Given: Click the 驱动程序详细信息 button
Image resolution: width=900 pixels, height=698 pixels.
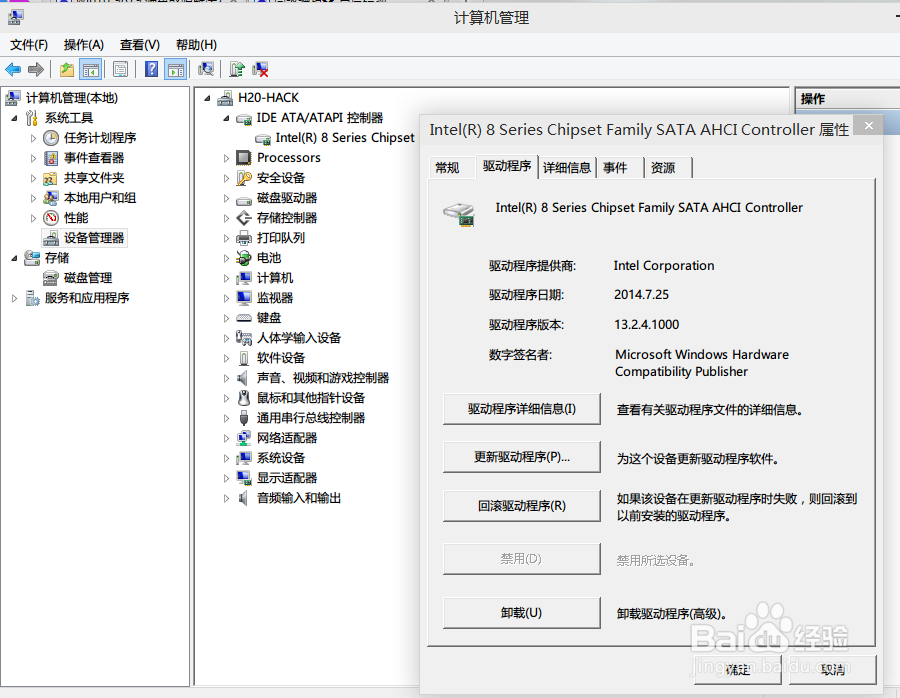Looking at the screenshot, I should (x=521, y=408).
